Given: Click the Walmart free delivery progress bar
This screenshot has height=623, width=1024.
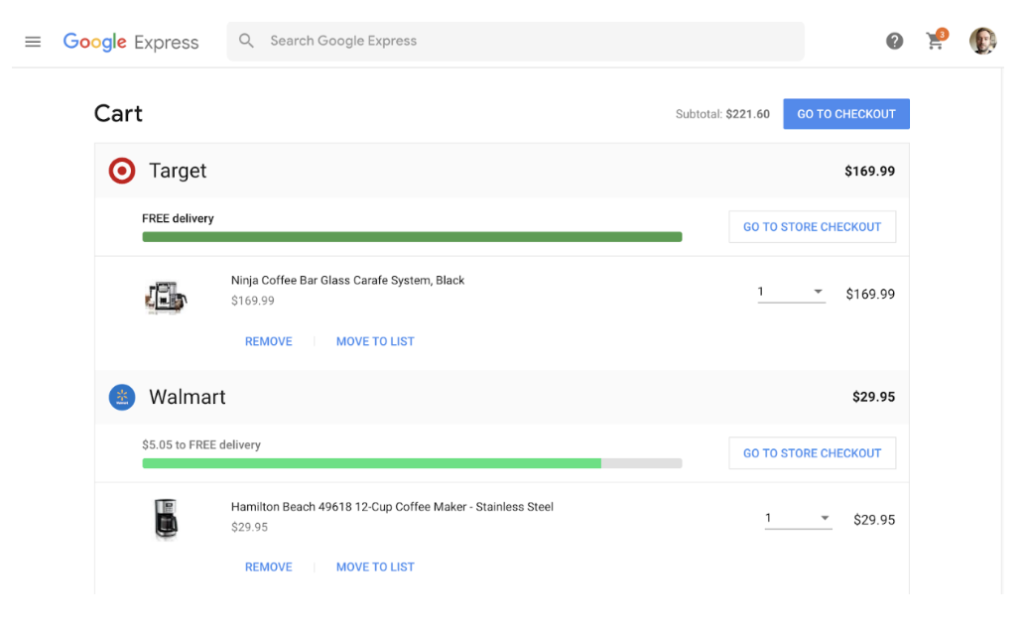Looking at the screenshot, I should click(x=412, y=463).
